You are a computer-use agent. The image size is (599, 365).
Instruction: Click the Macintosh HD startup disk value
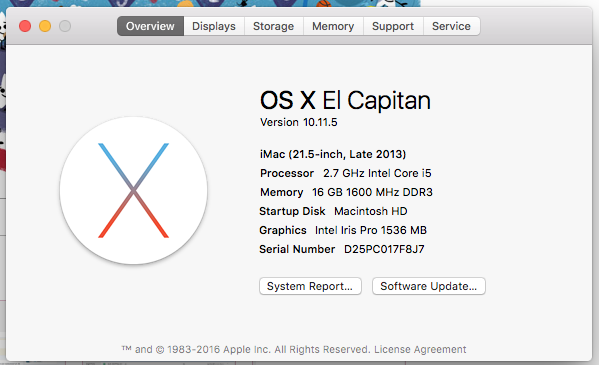[371, 211]
